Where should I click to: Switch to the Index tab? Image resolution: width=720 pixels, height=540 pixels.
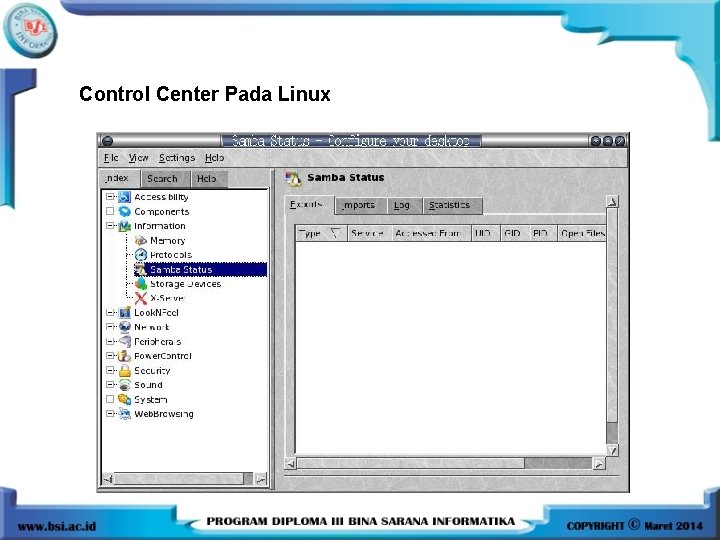coord(117,178)
